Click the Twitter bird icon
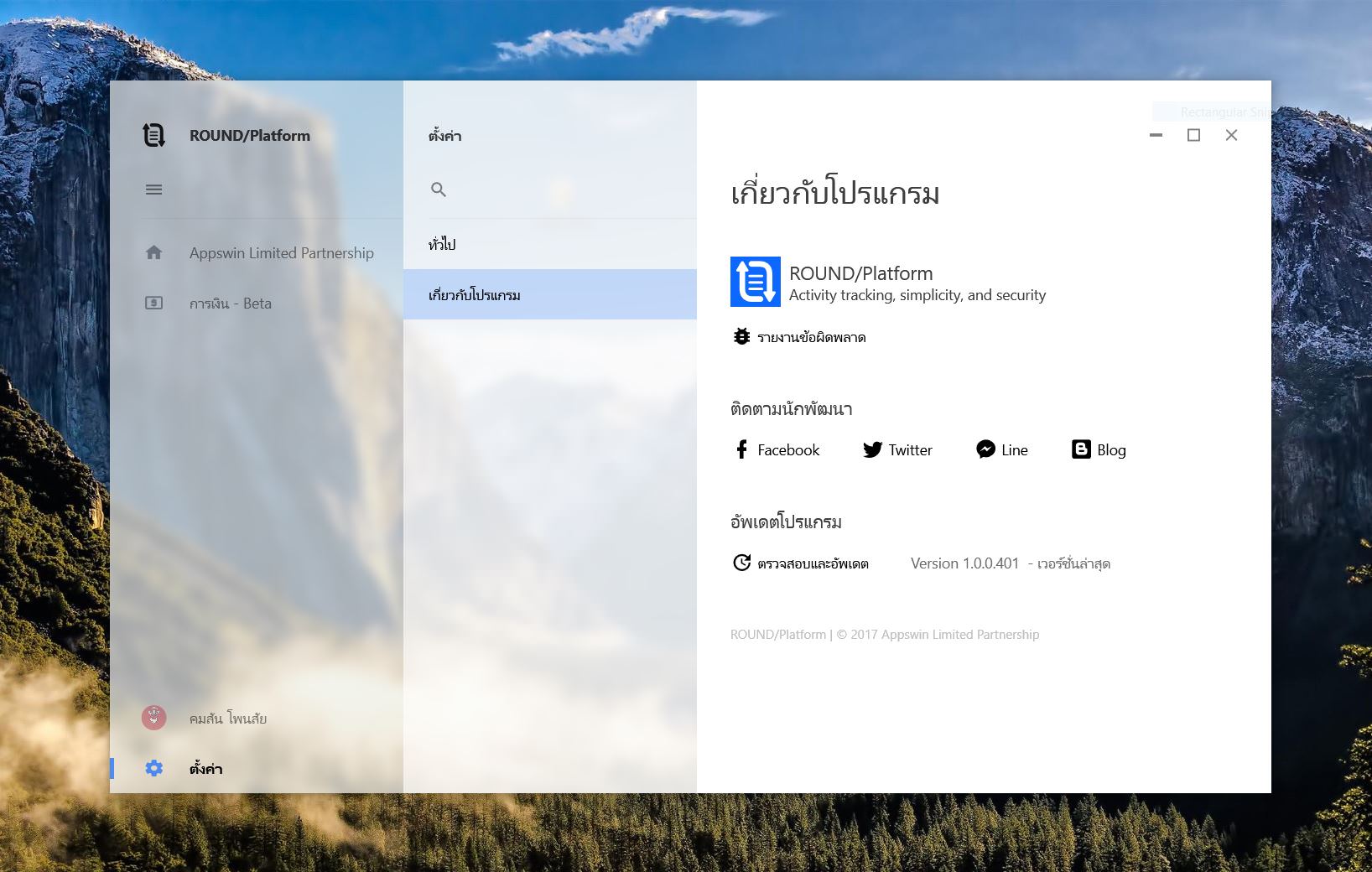Viewport: 1372px width, 872px height. pos(872,449)
